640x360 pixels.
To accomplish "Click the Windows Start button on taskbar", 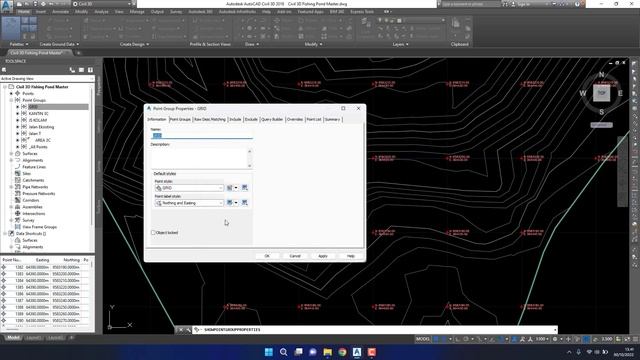I will [x=269, y=352].
